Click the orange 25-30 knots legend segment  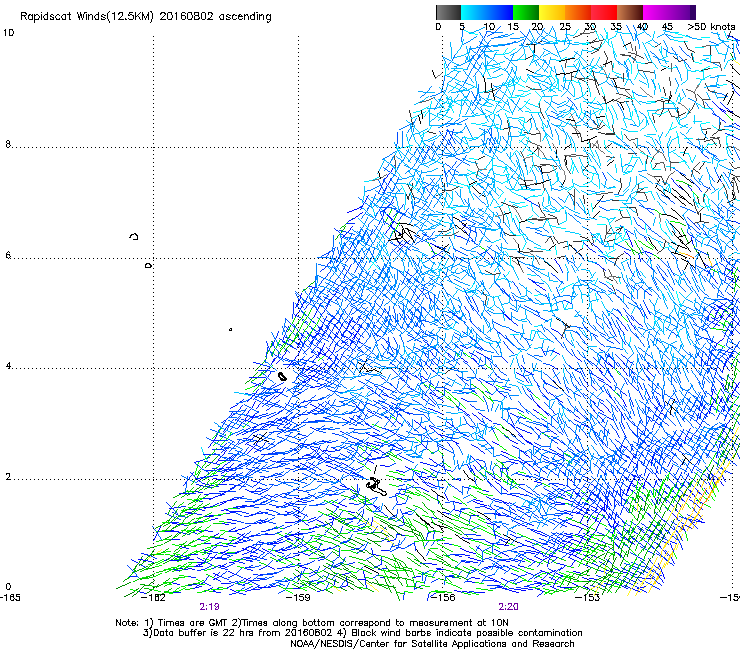pyautogui.click(x=578, y=12)
